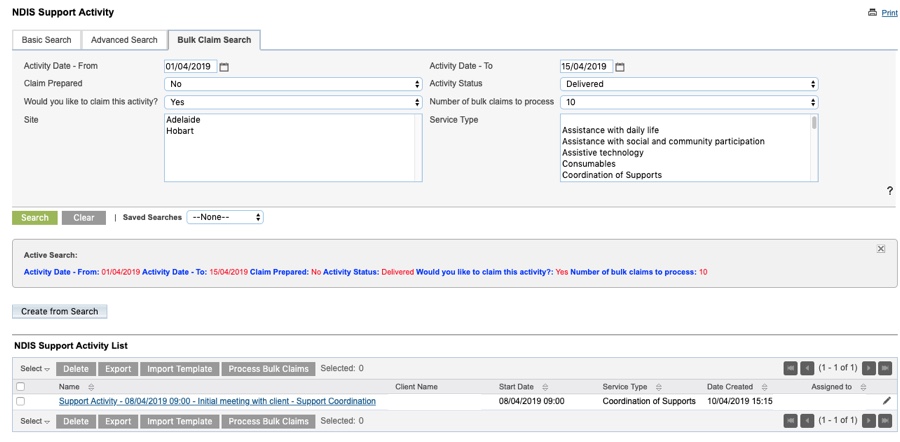This screenshot has height=442, width=900.
Task: Select Assistive technology service type
Action: click(603, 153)
